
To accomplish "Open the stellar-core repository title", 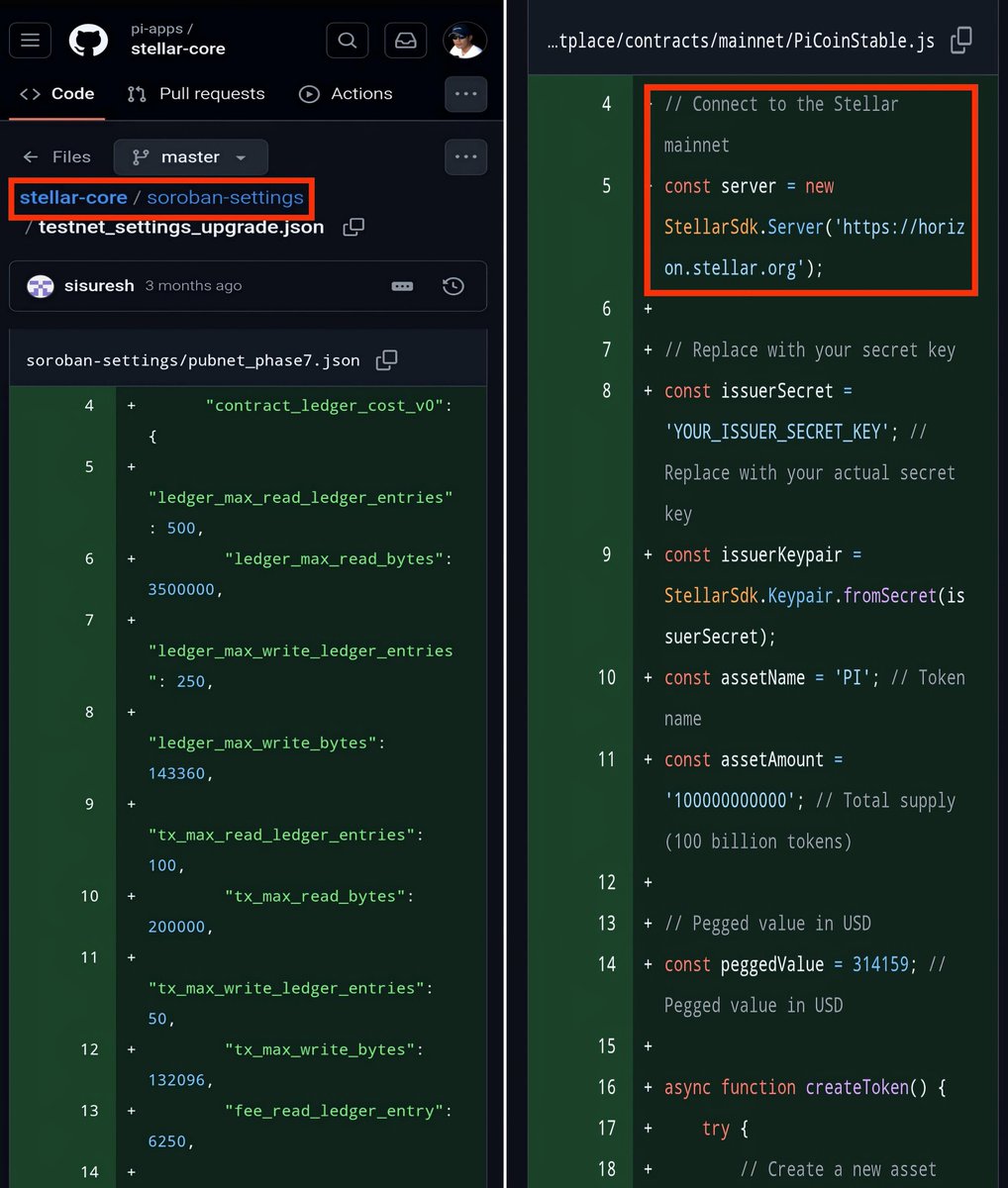I will pyautogui.click(x=178, y=49).
